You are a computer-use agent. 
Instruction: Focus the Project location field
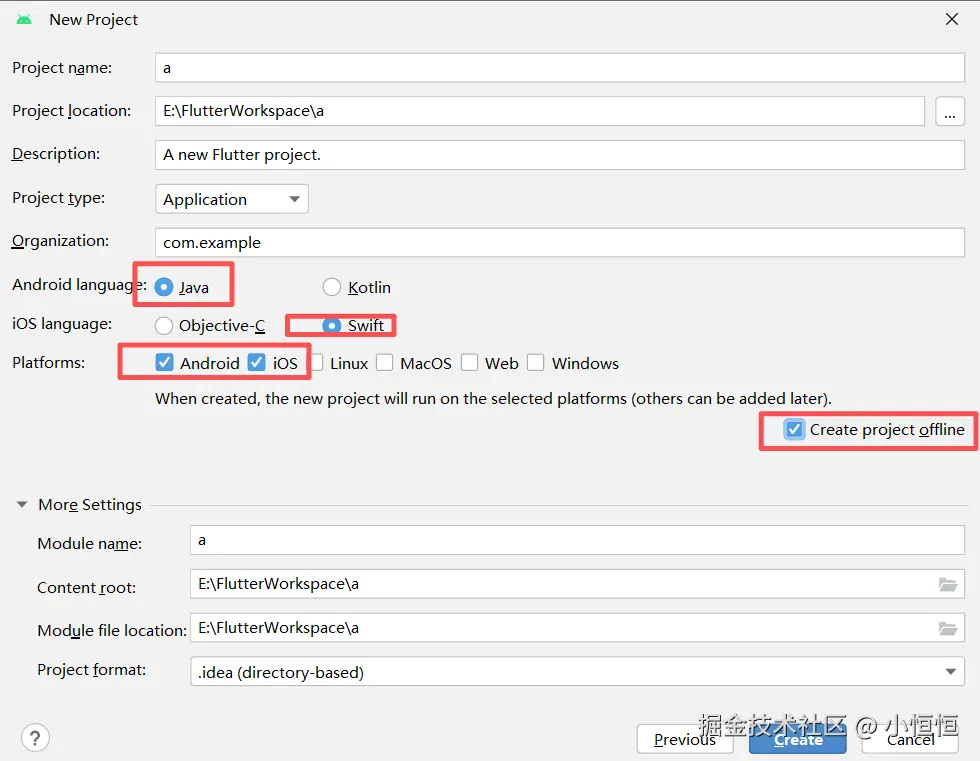540,111
